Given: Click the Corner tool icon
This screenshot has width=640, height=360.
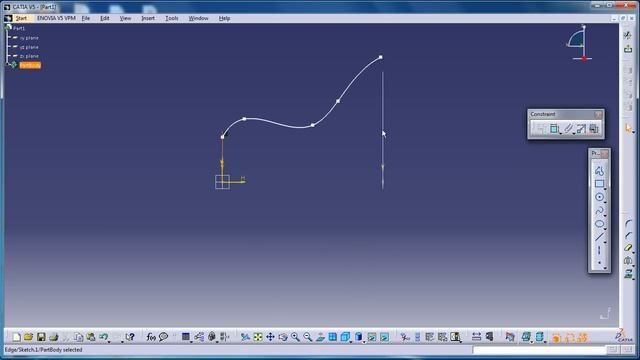Looking at the screenshot, I should coord(628,224).
